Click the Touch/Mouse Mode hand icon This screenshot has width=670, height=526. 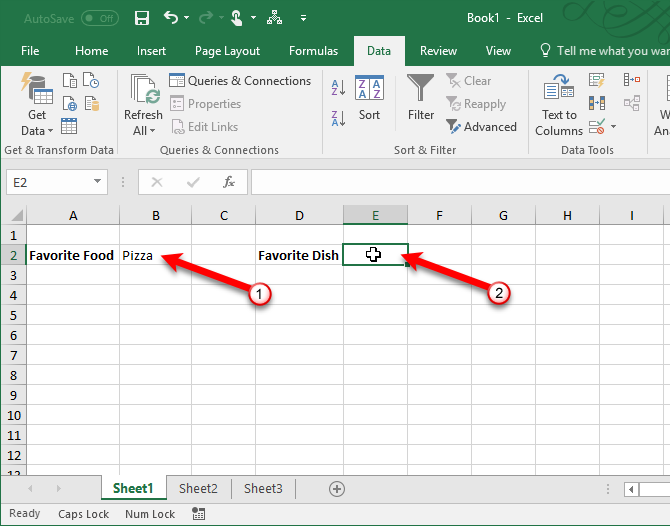coord(236,18)
